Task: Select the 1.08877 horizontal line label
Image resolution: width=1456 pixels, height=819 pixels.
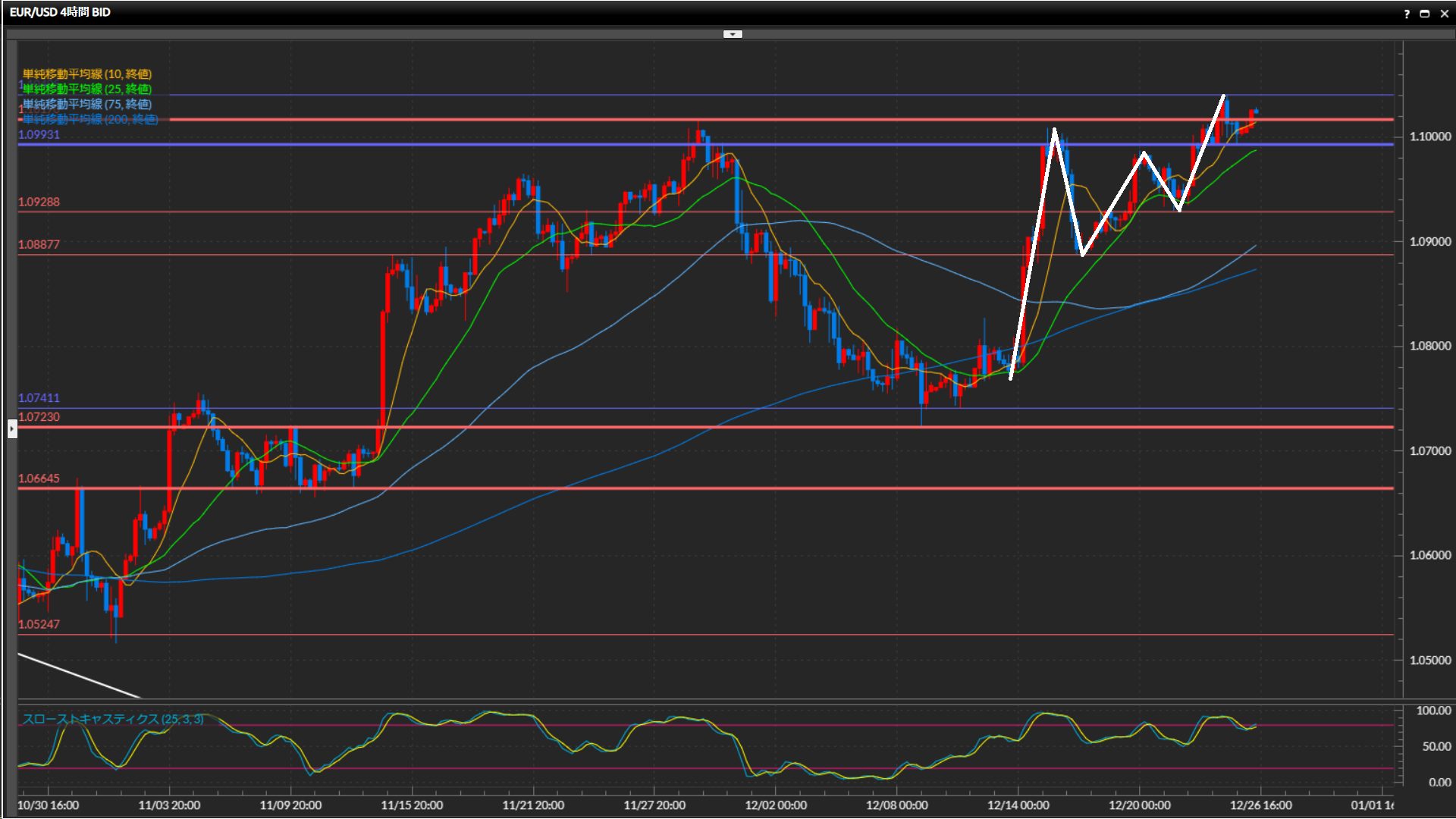Action: (39, 244)
